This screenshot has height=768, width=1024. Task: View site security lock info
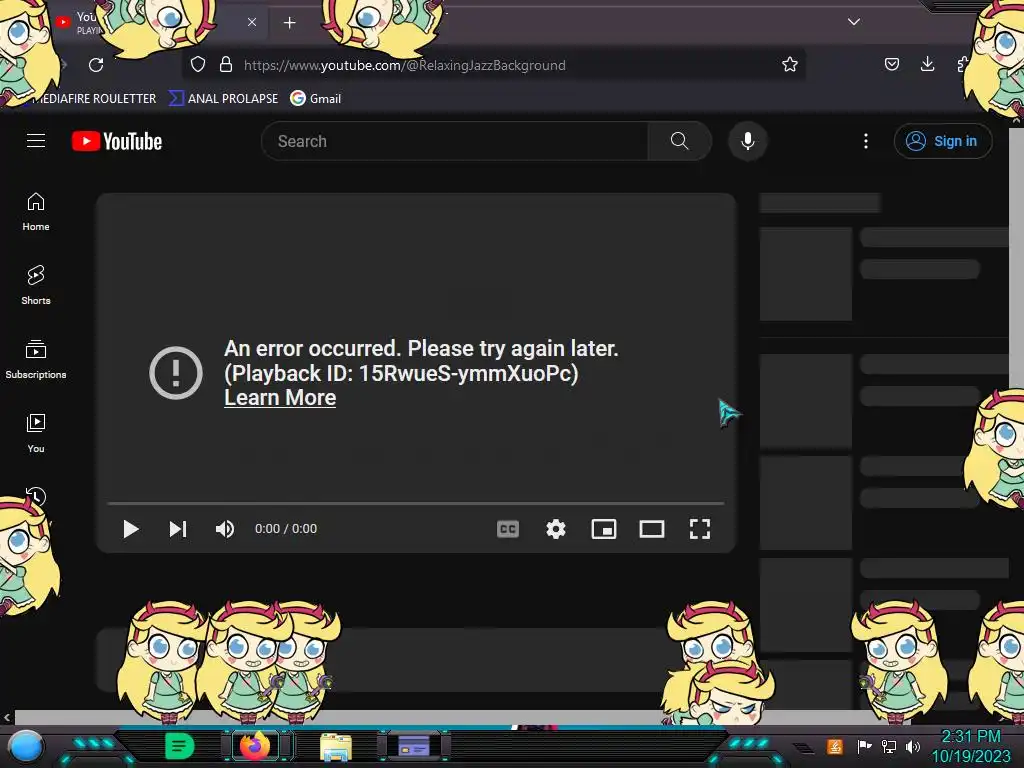point(226,65)
